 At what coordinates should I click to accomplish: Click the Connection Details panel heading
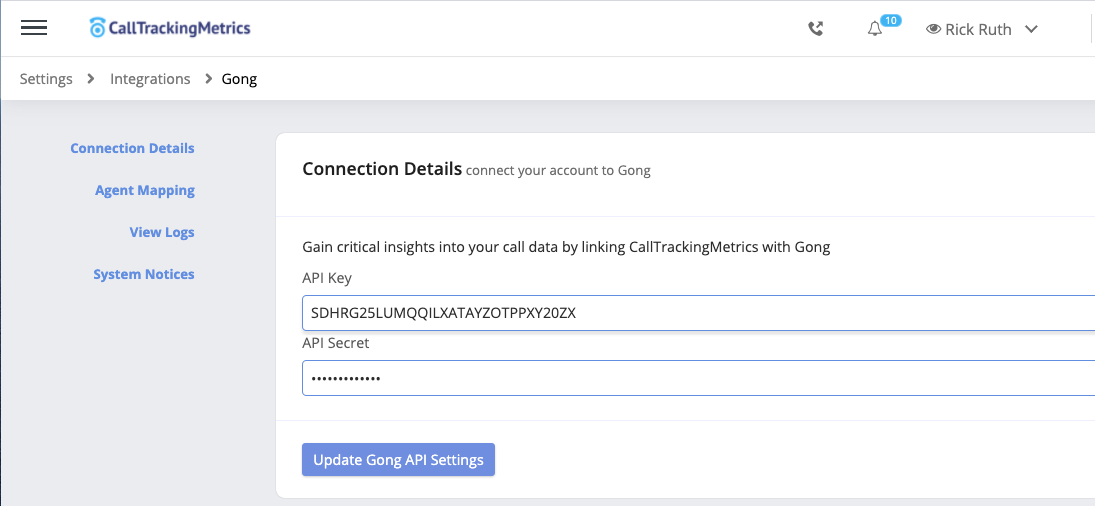coord(382,169)
